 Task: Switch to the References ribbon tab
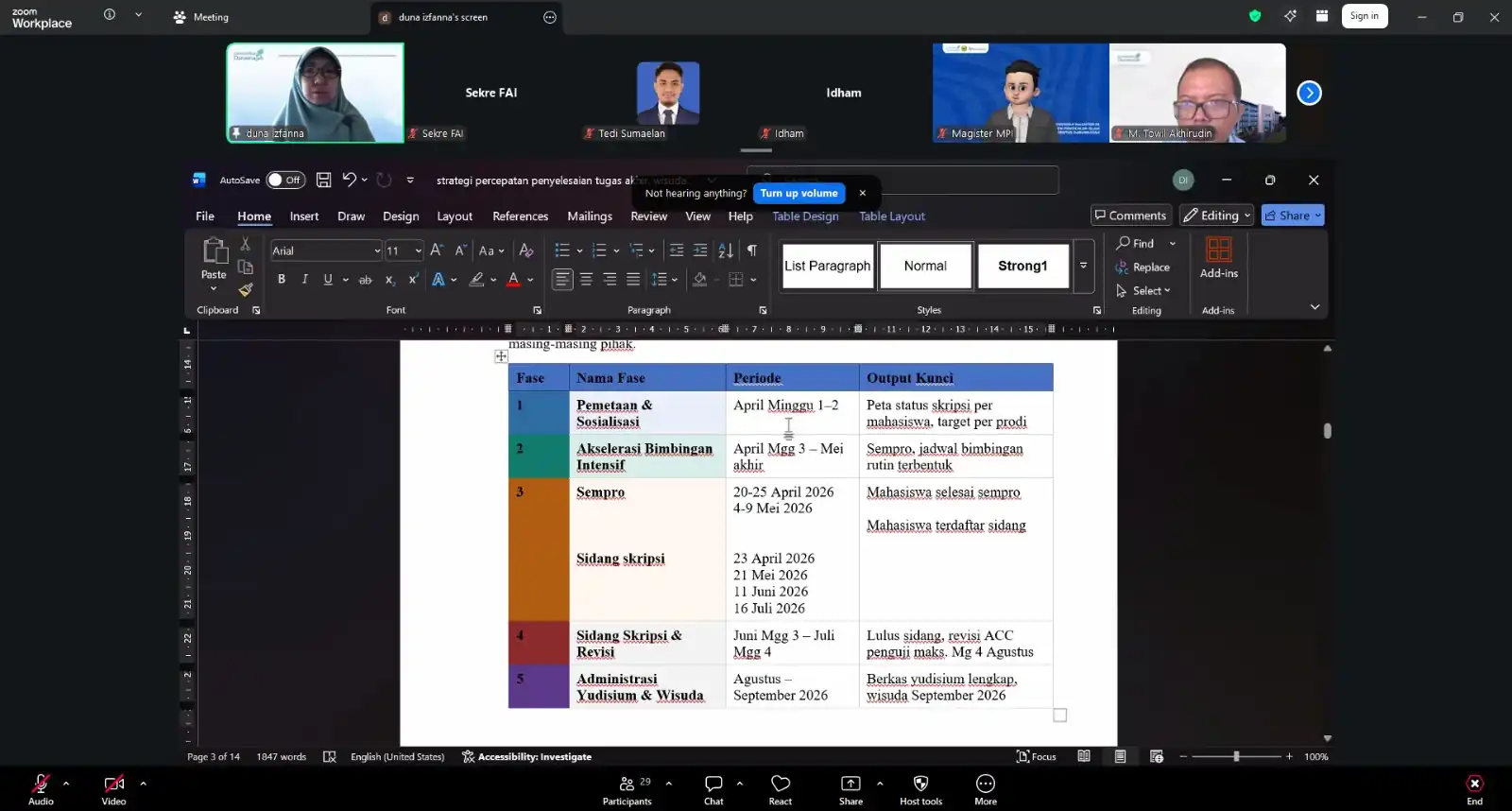pyautogui.click(x=520, y=216)
